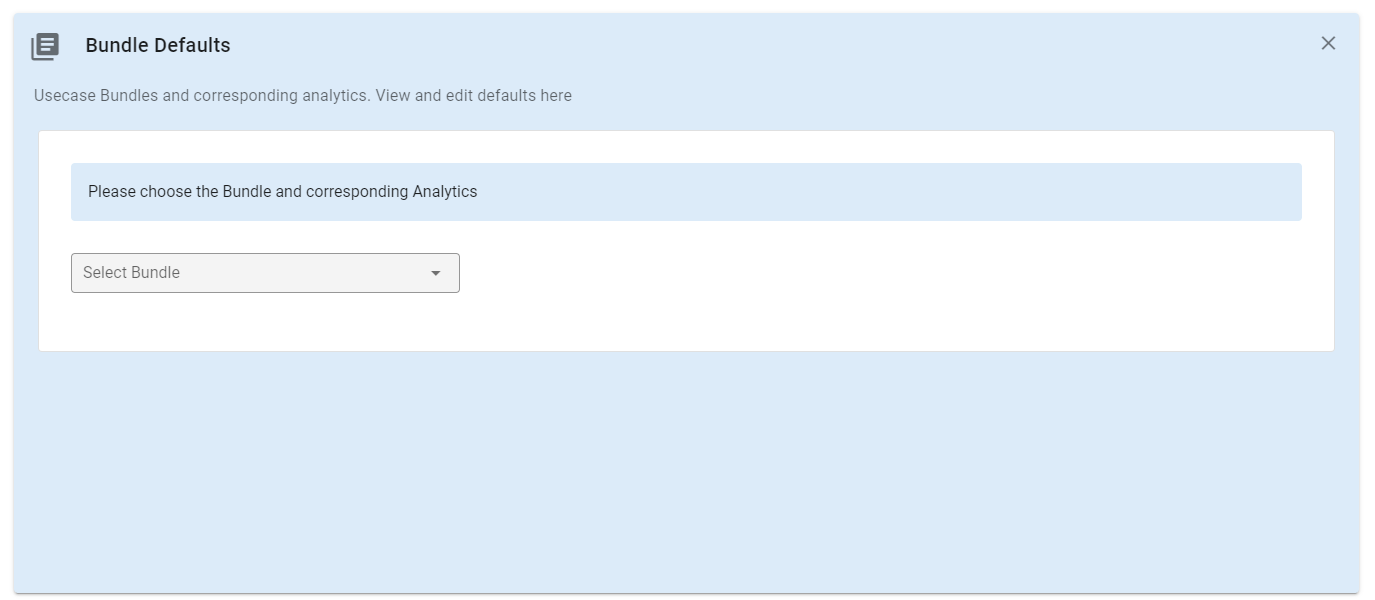Click the Bundle Defaults library icon
Viewport: 1375px width, 600px height.
coord(45,46)
